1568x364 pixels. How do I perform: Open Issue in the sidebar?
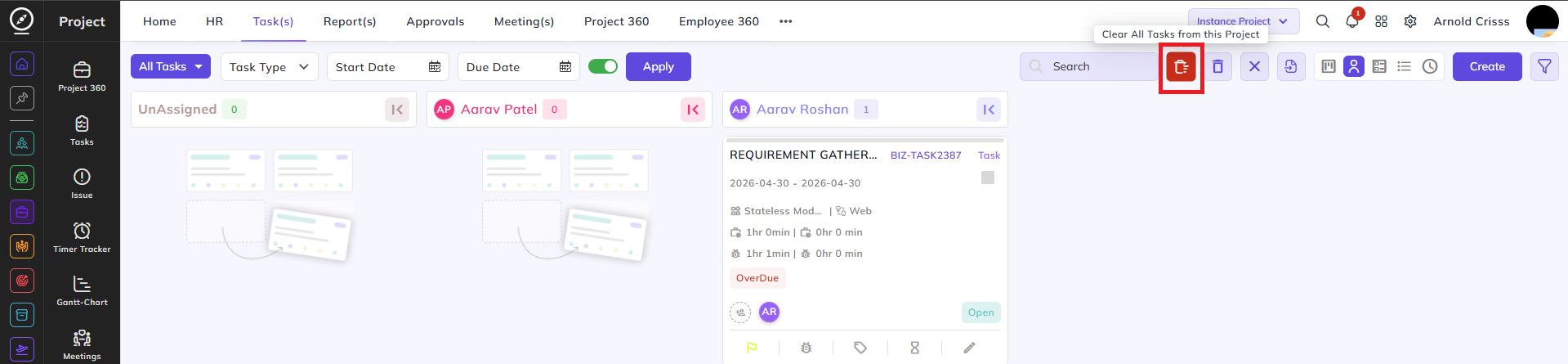82,184
